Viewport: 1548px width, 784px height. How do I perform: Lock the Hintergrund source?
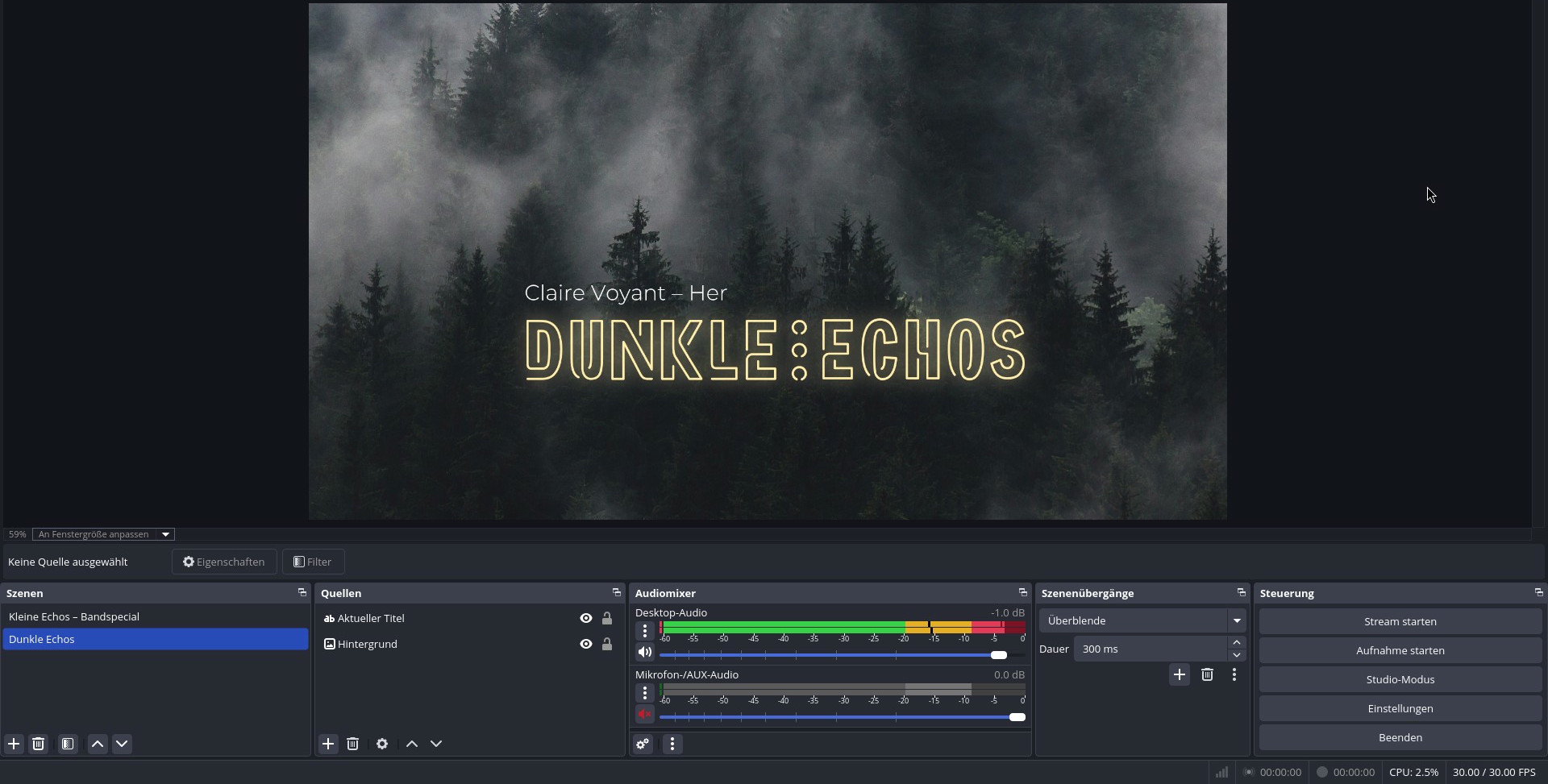click(x=607, y=644)
